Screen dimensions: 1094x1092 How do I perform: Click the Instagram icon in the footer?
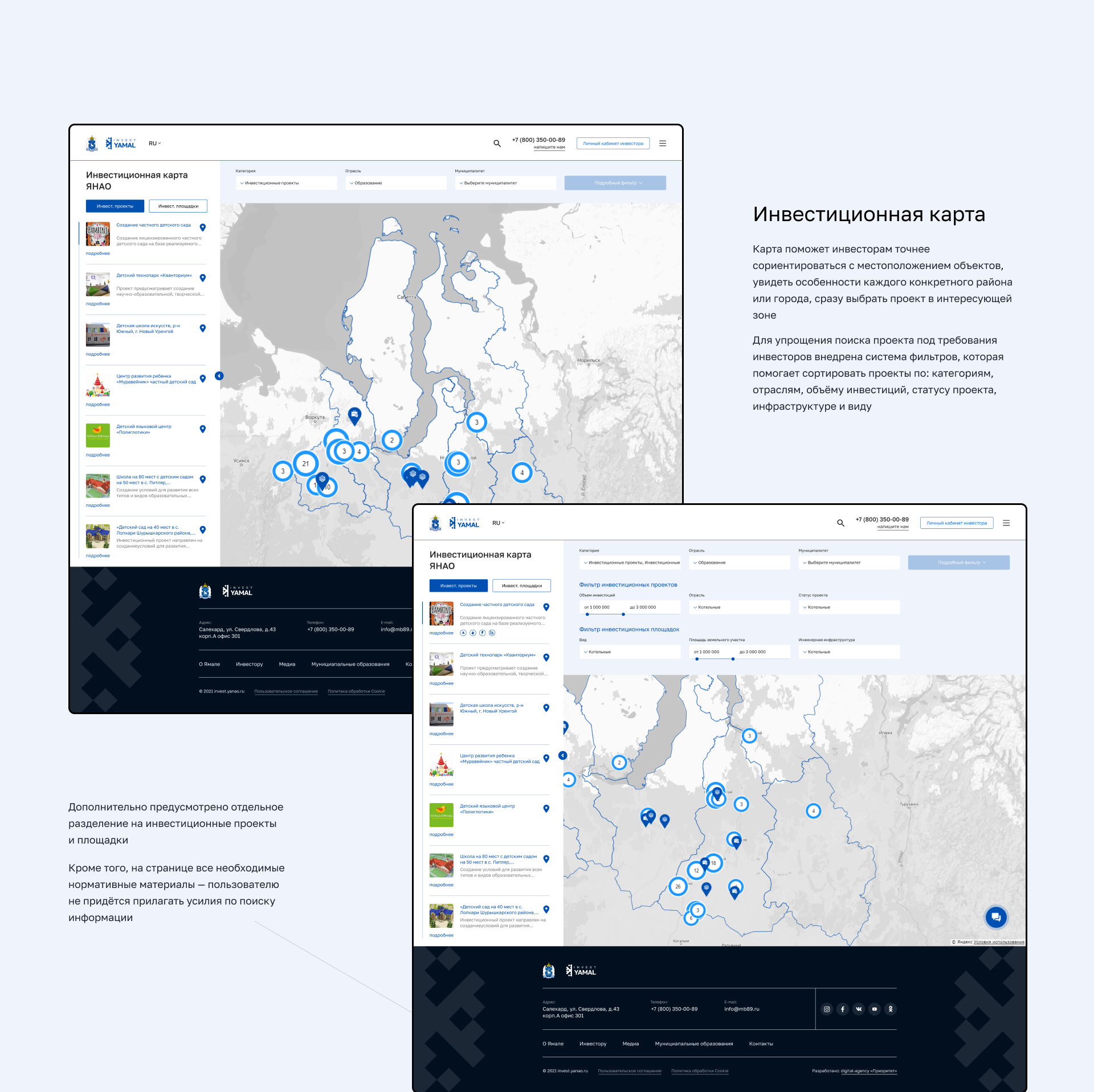[827, 1009]
